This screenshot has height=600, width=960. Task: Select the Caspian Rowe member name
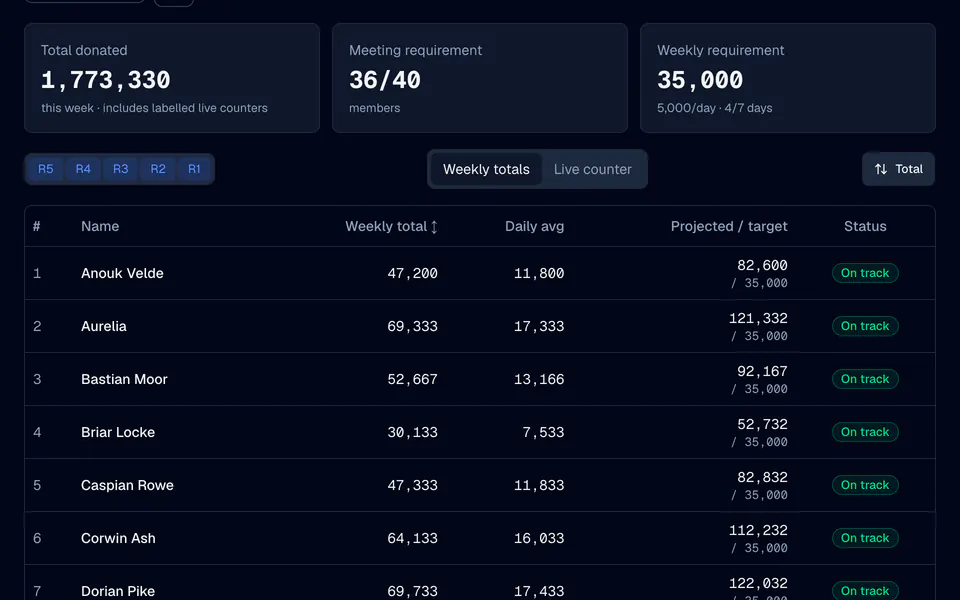(x=127, y=485)
